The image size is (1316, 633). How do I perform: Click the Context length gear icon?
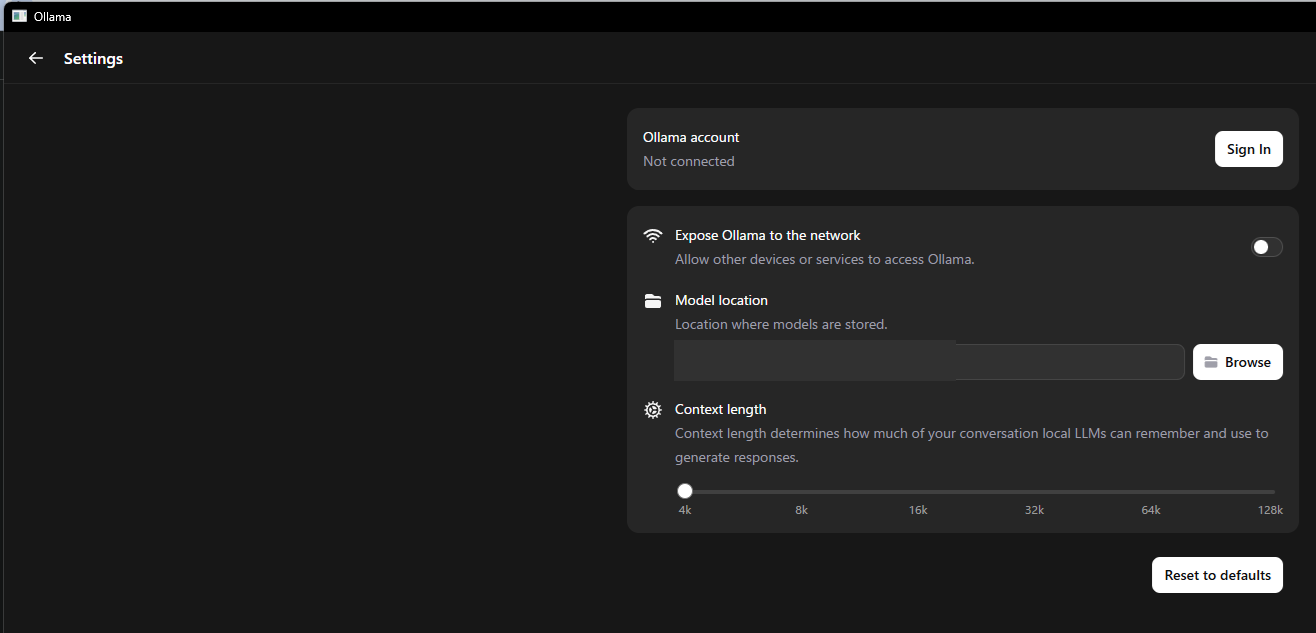(653, 410)
